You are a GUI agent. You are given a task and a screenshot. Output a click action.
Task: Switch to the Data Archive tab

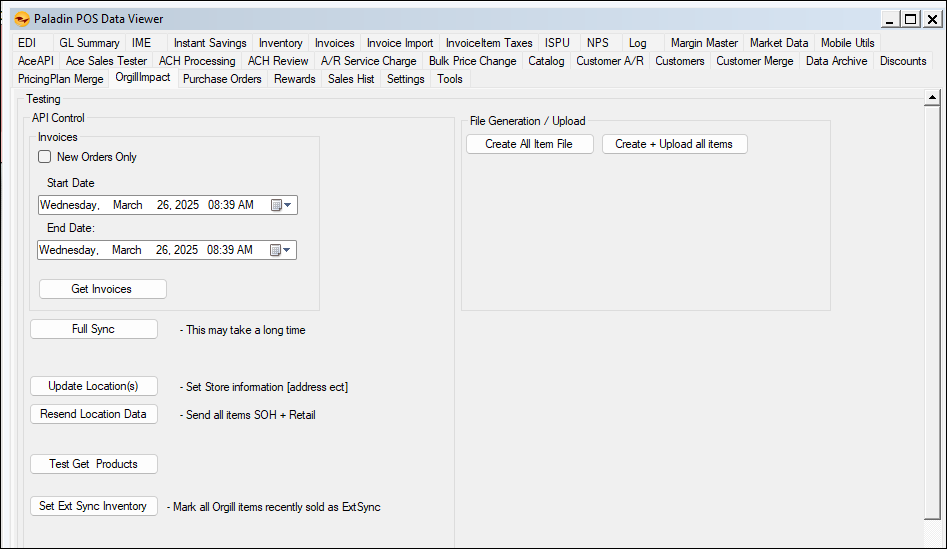tap(836, 61)
